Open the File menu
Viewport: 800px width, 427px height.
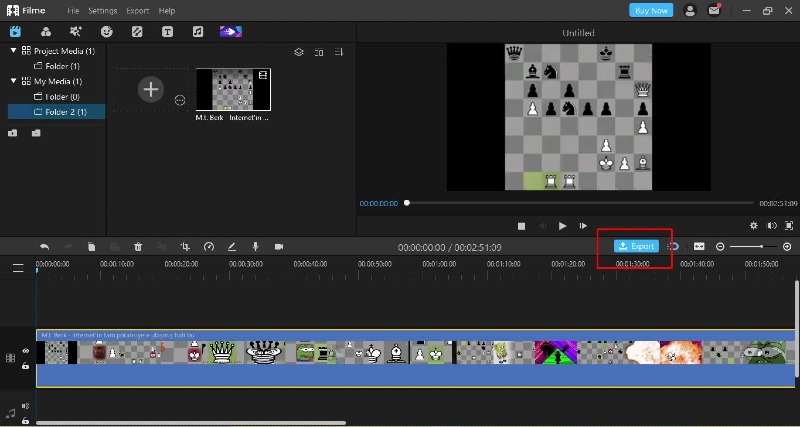click(73, 10)
